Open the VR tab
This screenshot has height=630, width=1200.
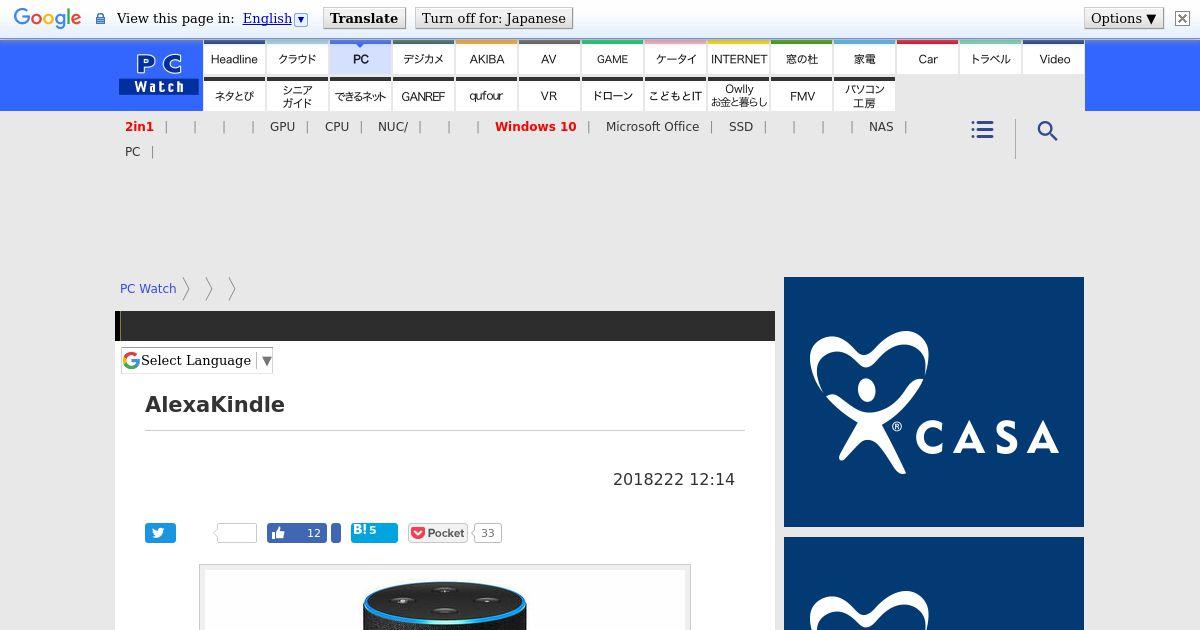[549, 95]
